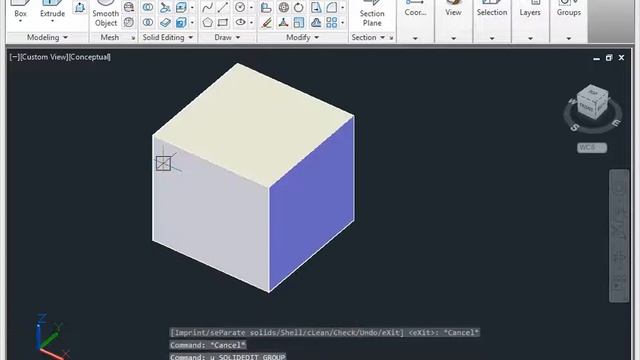This screenshot has width=640, height=360.
Task: Click the Smooth Object button
Action: [x=106, y=14]
